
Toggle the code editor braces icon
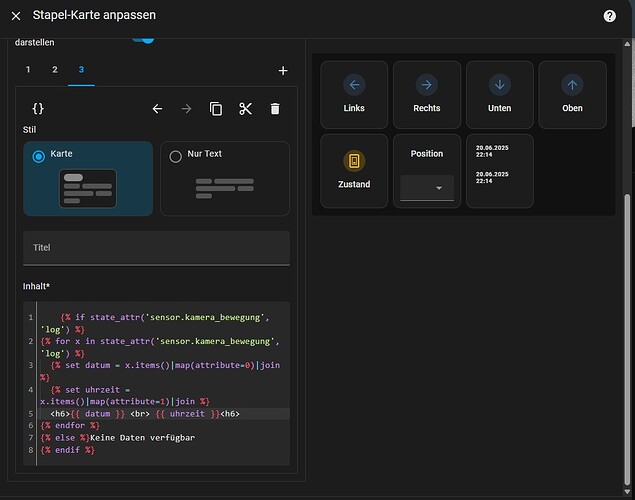38,108
